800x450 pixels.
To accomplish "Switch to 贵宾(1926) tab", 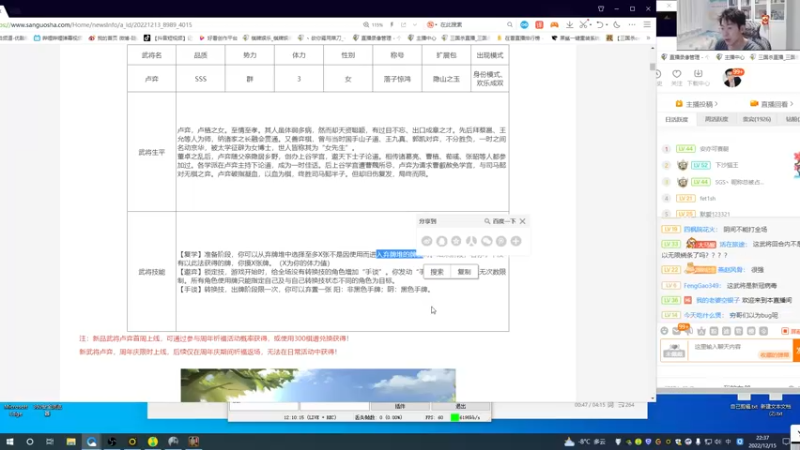I will (756, 119).
